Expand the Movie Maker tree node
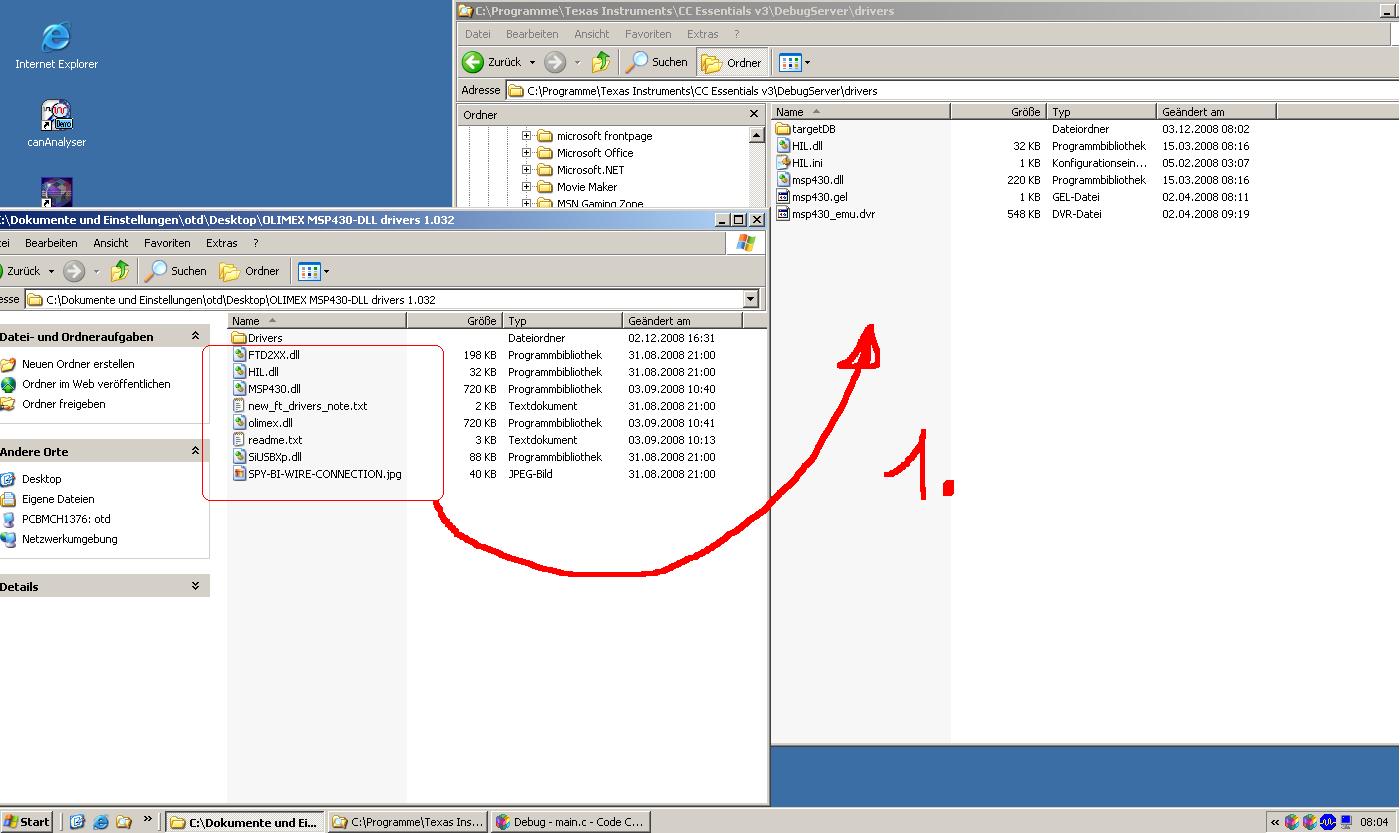The height and width of the screenshot is (833, 1400). click(526, 187)
